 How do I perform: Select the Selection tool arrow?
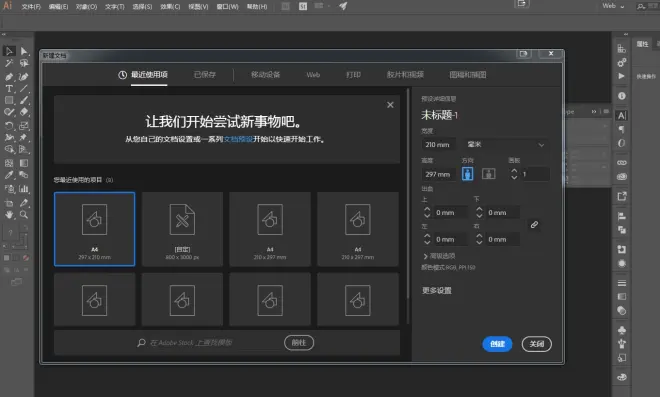[9, 51]
